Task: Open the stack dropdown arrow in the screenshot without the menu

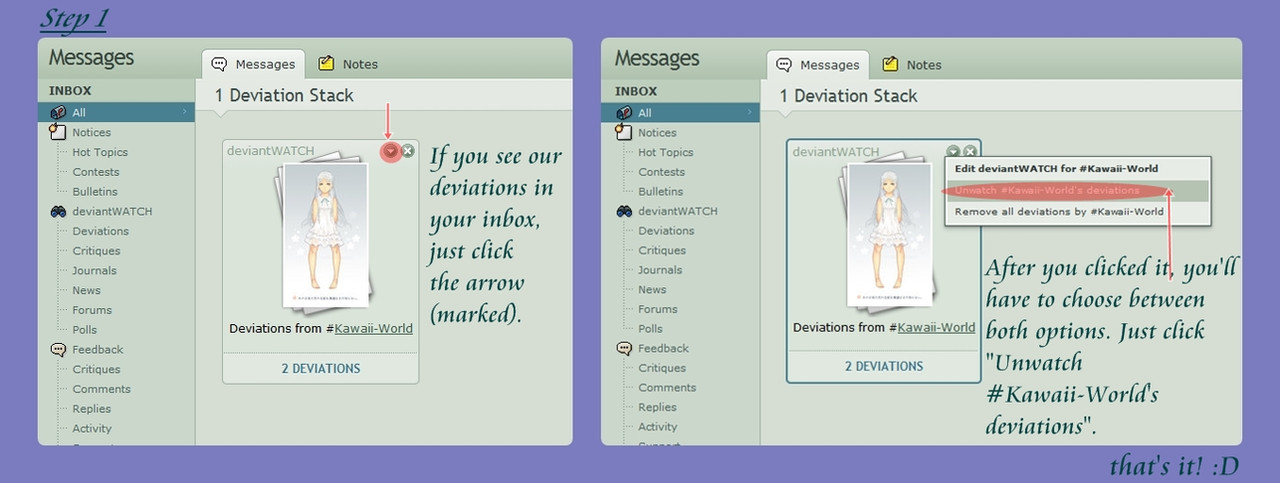Action: pos(391,151)
